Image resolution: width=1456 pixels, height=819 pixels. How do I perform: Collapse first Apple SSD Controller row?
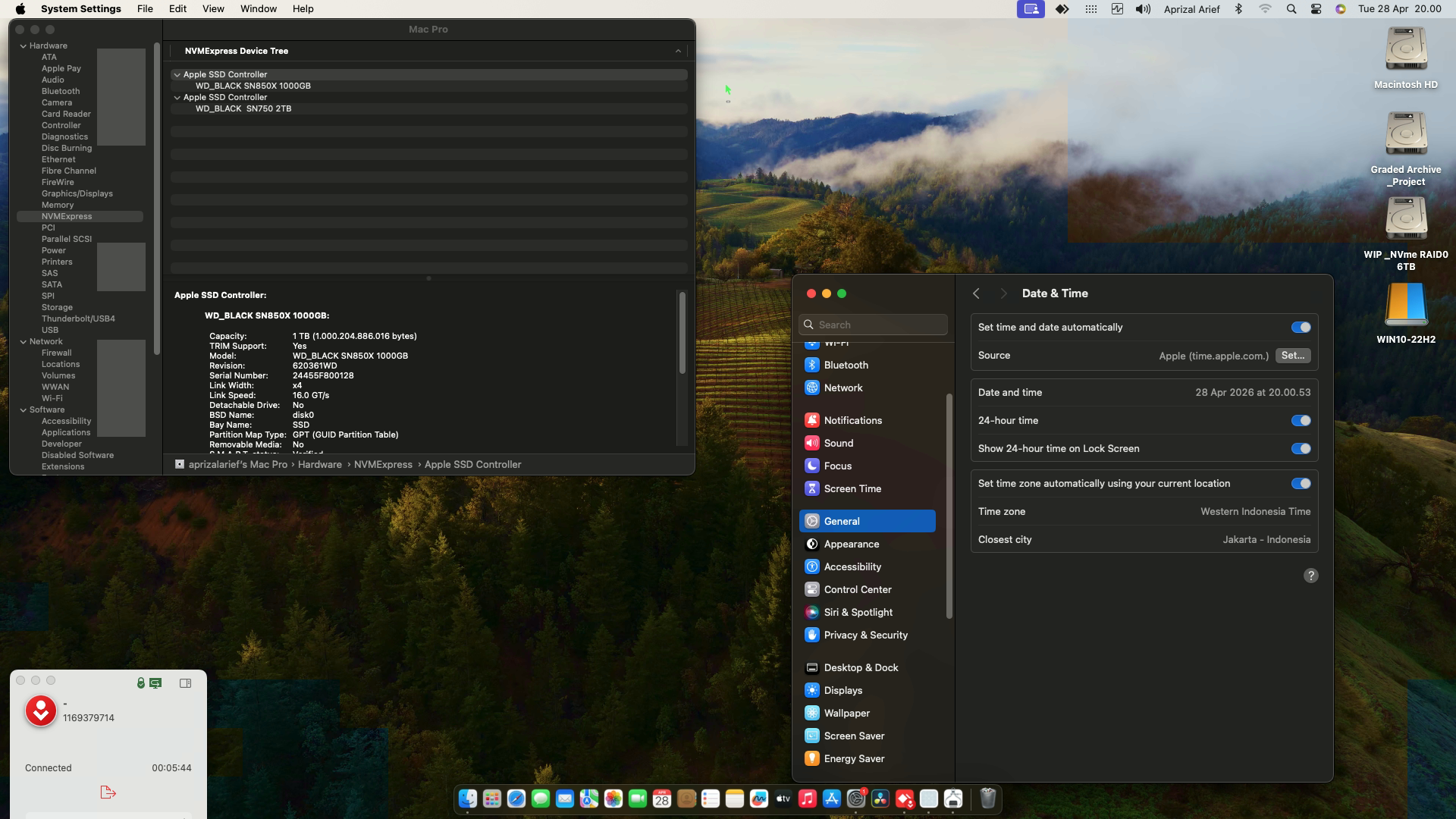177,75
